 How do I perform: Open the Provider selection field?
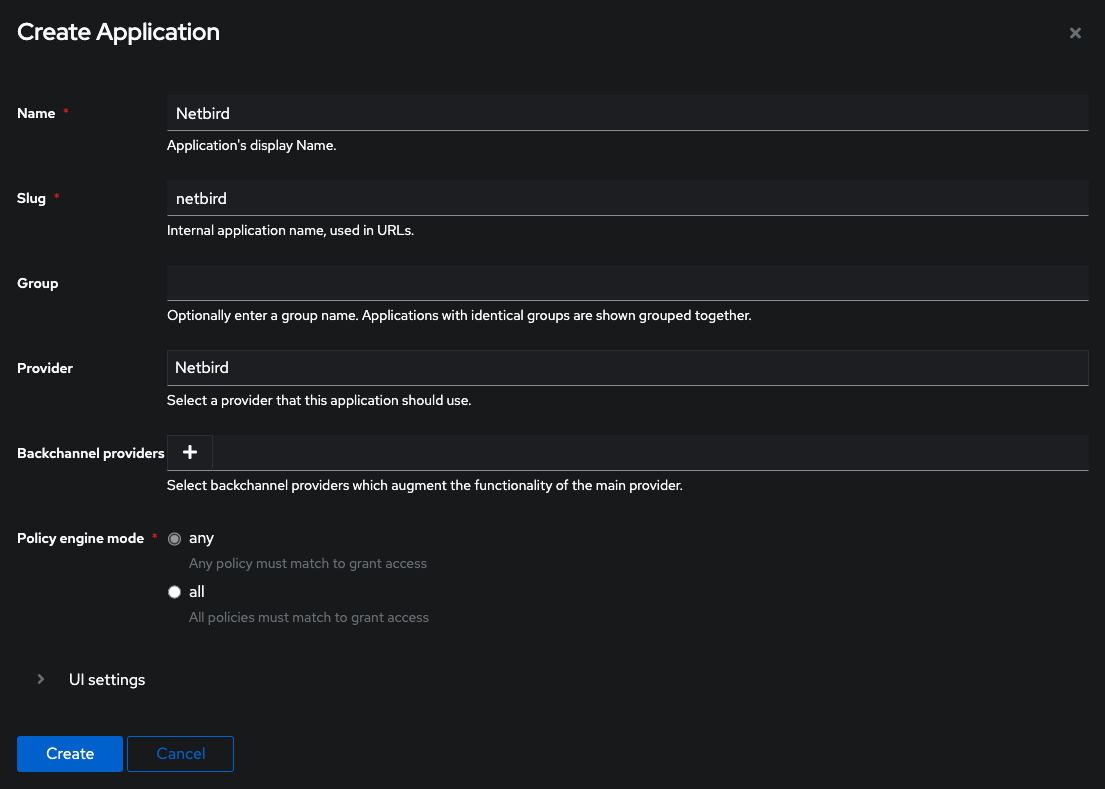[627, 367]
